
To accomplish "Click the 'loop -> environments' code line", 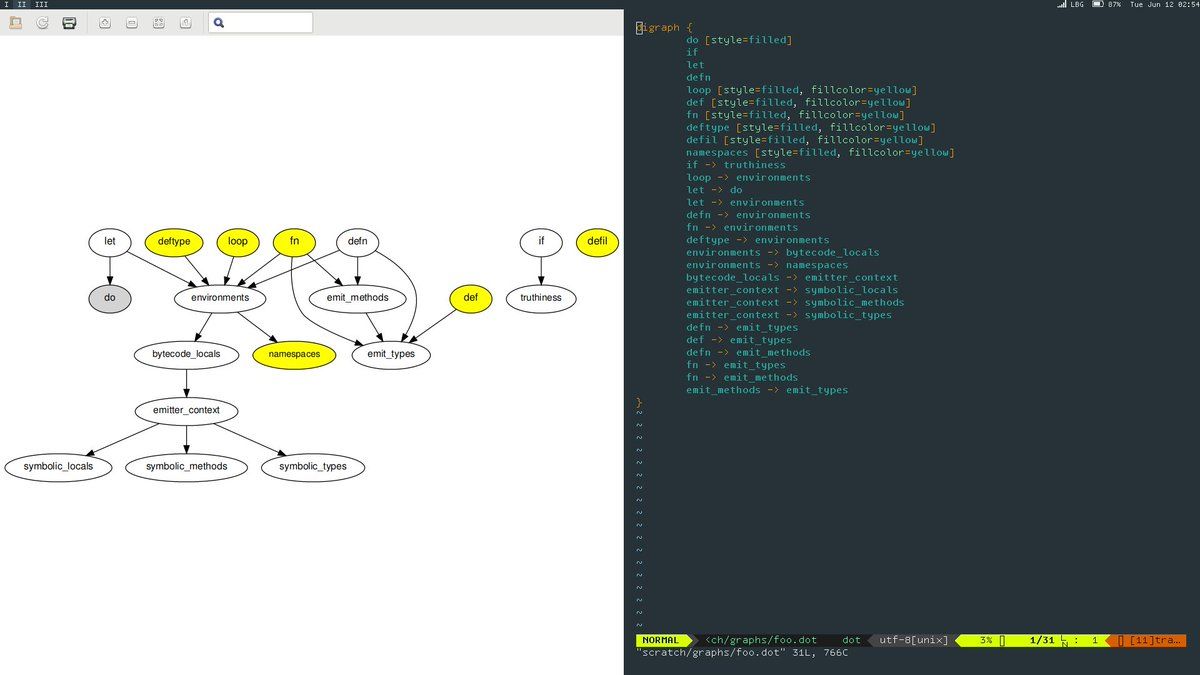I will pos(748,178).
